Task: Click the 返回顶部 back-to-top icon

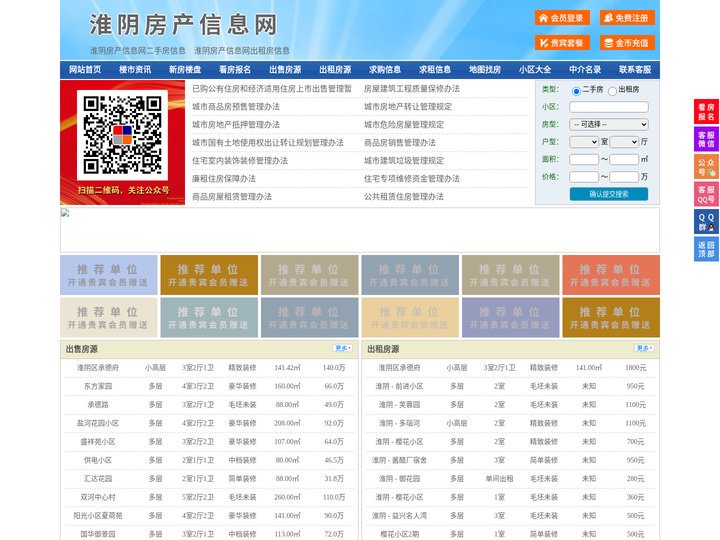Action: tap(706, 249)
